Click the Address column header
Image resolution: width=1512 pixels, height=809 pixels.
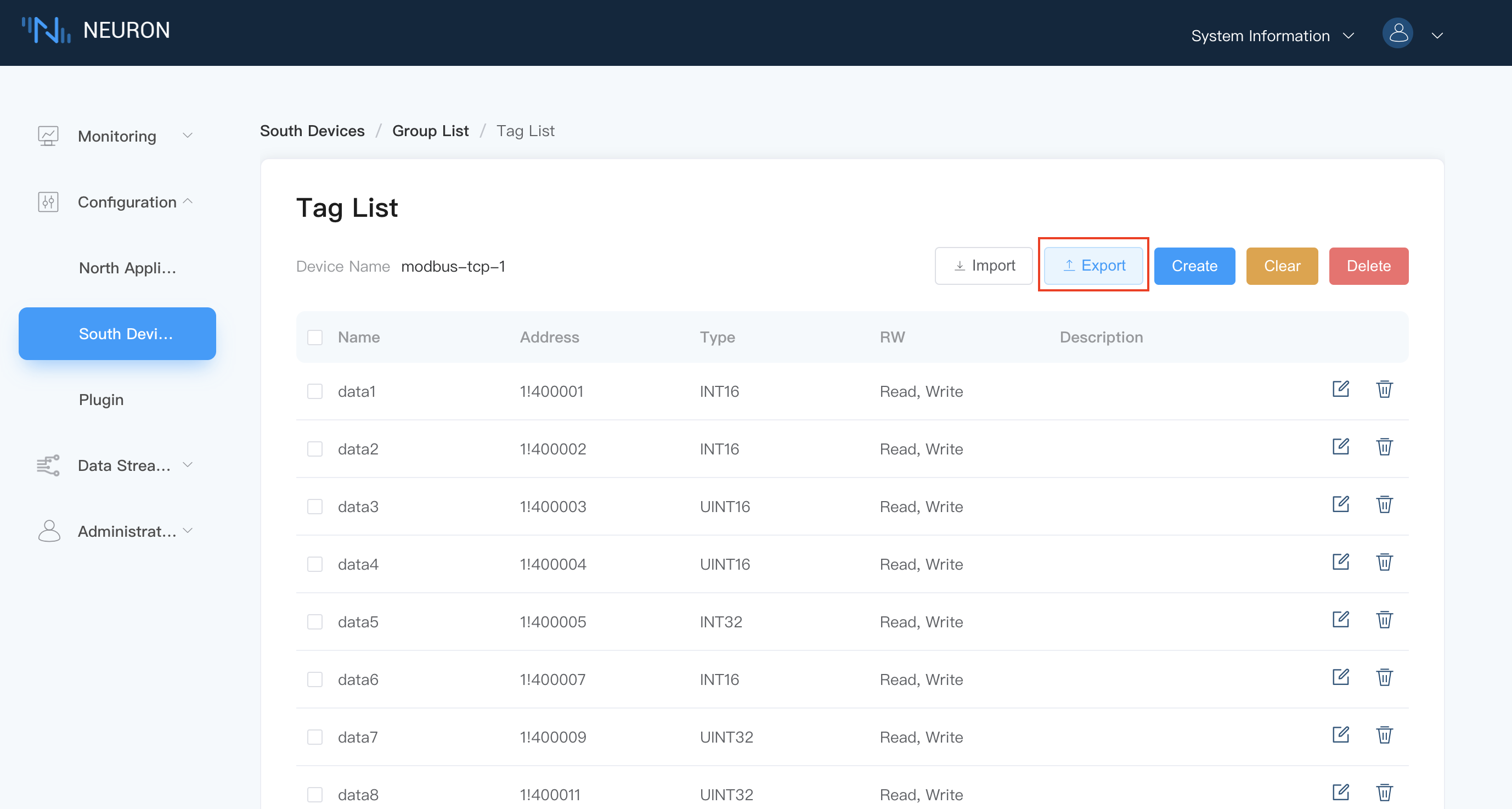[549, 337]
